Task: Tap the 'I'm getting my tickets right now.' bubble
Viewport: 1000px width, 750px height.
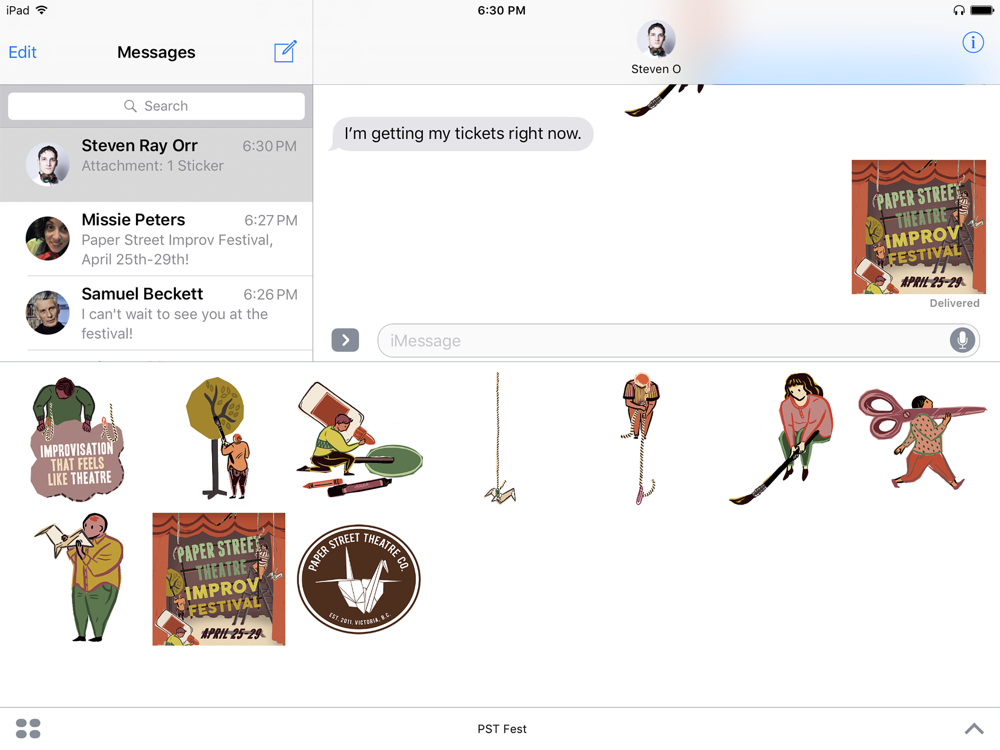Action: tap(462, 134)
